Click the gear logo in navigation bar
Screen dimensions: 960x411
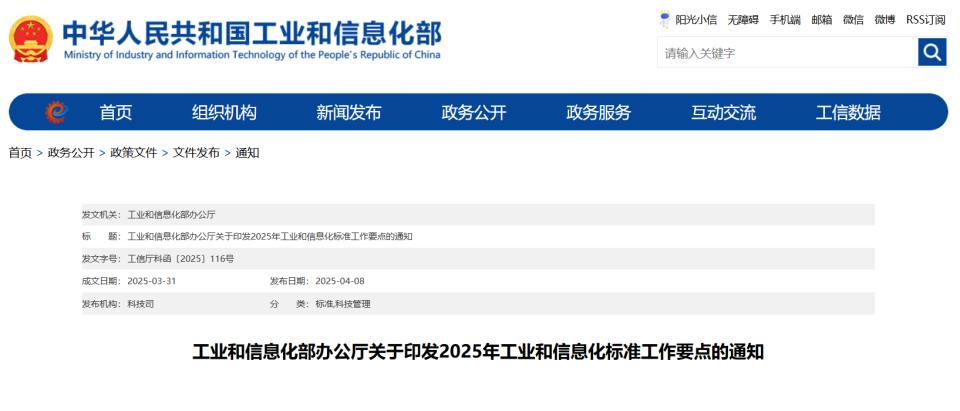56,112
